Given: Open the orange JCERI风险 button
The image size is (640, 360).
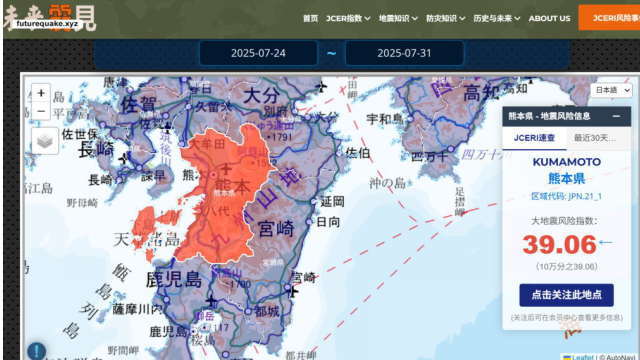Looking at the screenshot, I should coord(609,18).
